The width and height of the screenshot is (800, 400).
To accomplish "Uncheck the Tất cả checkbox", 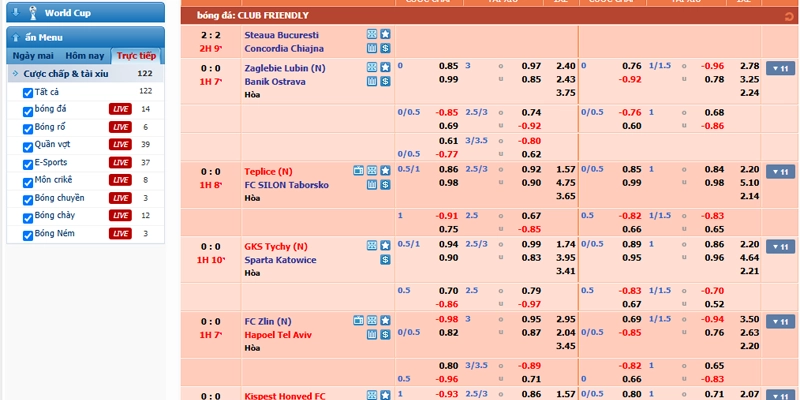I will (x=28, y=93).
